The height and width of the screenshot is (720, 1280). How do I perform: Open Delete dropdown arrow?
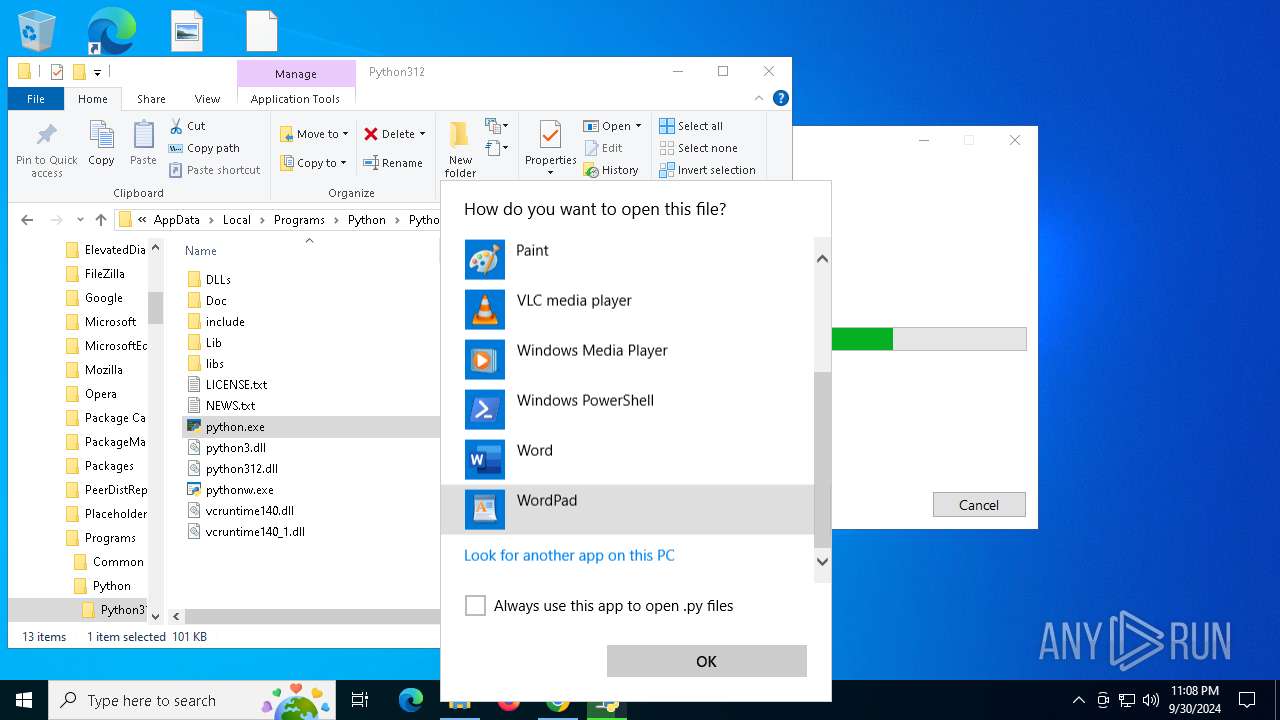coord(422,134)
